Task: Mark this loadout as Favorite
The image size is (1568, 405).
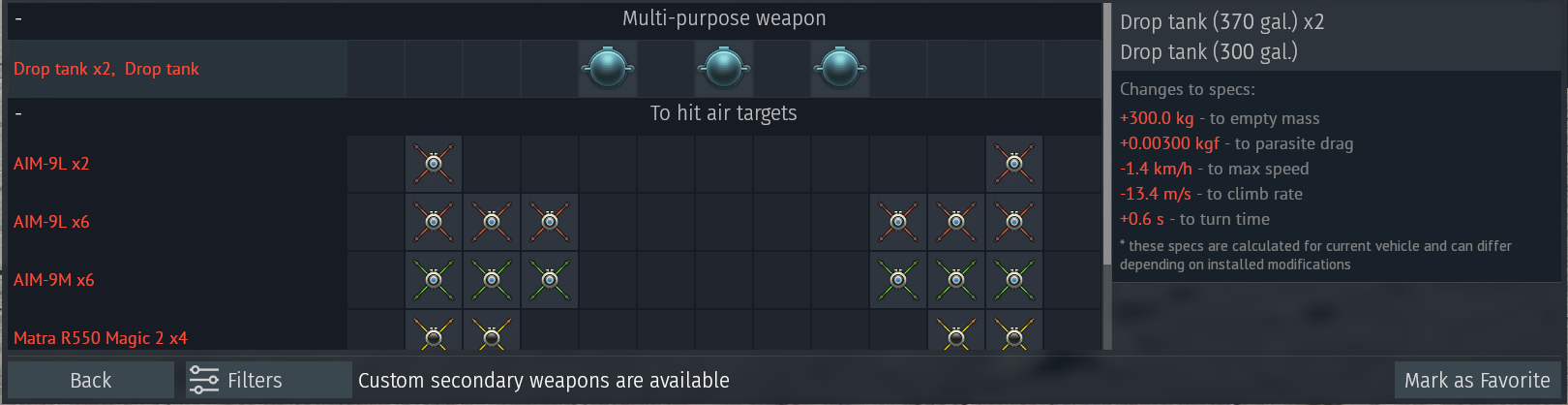Action: pos(1477,380)
